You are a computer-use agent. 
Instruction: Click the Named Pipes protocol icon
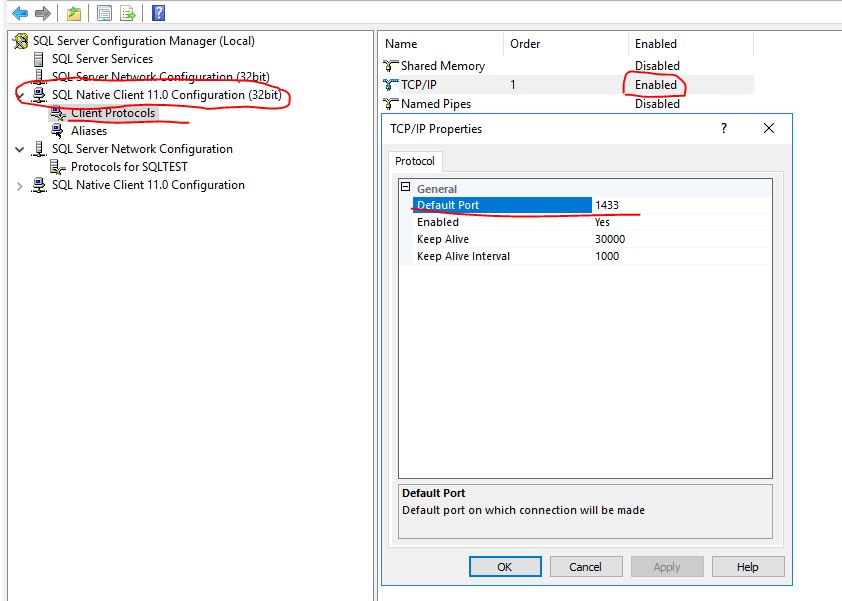390,104
